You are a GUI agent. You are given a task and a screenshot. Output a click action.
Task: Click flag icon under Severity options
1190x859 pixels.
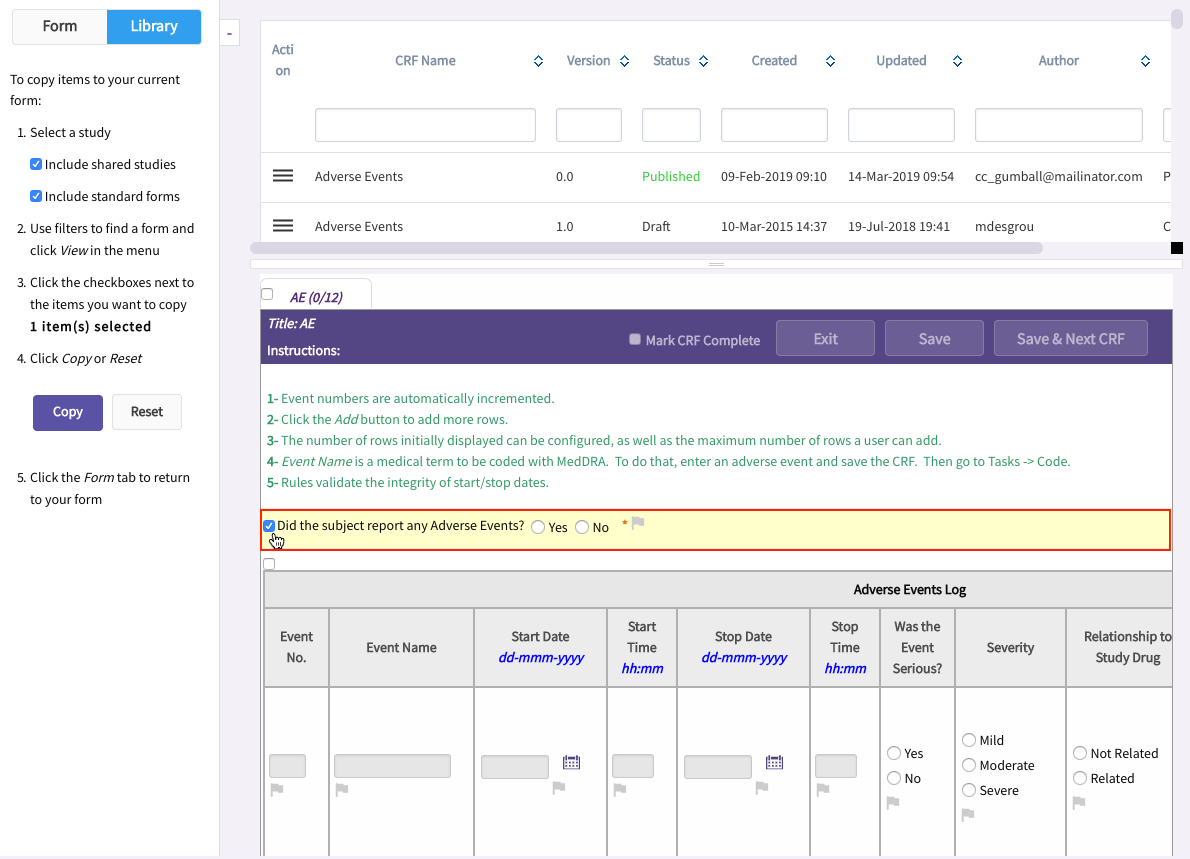tap(968, 815)
